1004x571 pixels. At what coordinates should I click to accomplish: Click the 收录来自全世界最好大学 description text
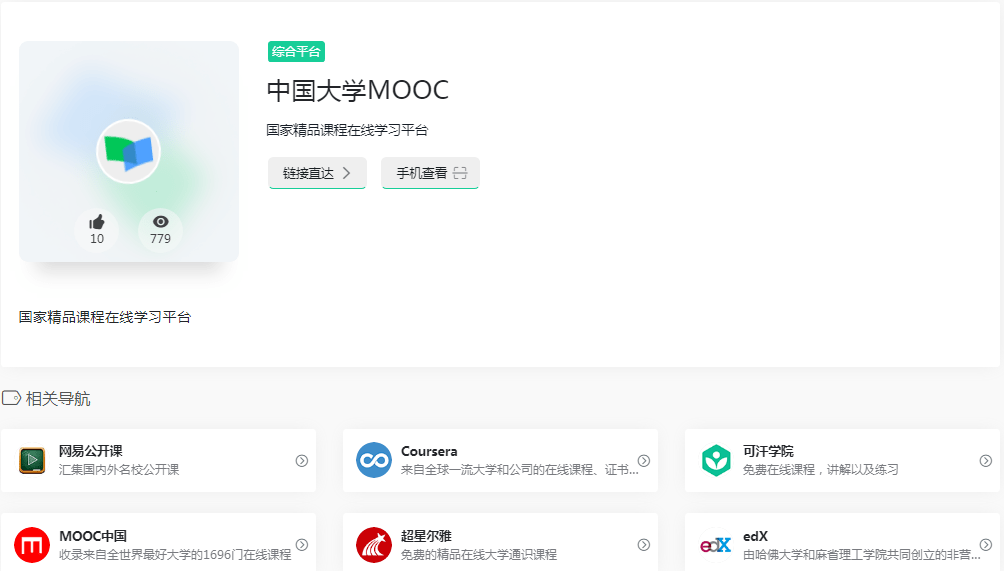click(x=175, y=554)
